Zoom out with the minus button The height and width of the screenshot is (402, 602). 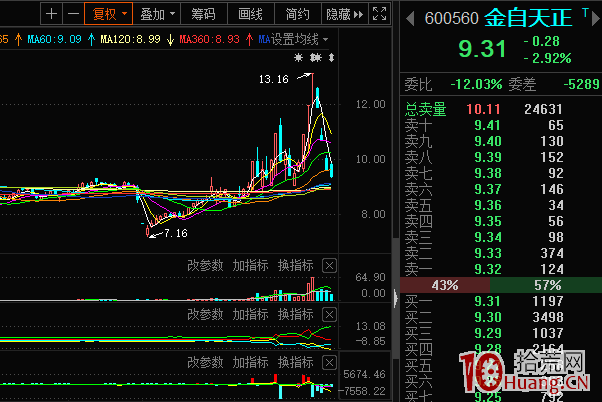(73, 14)
